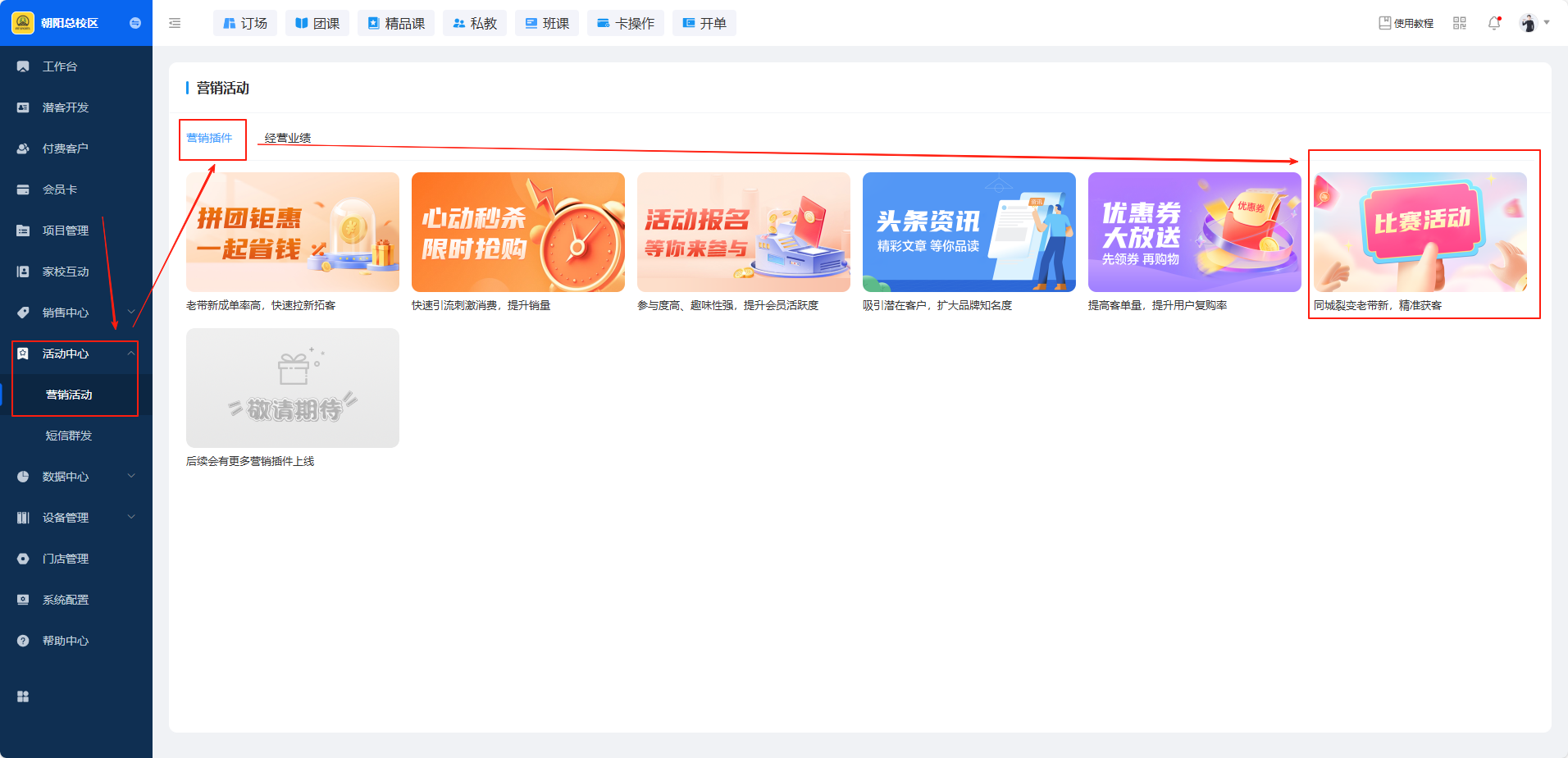Select 短信群发 submenu item
This screenshot has height=758, width=1568.
tap(69, 436)
